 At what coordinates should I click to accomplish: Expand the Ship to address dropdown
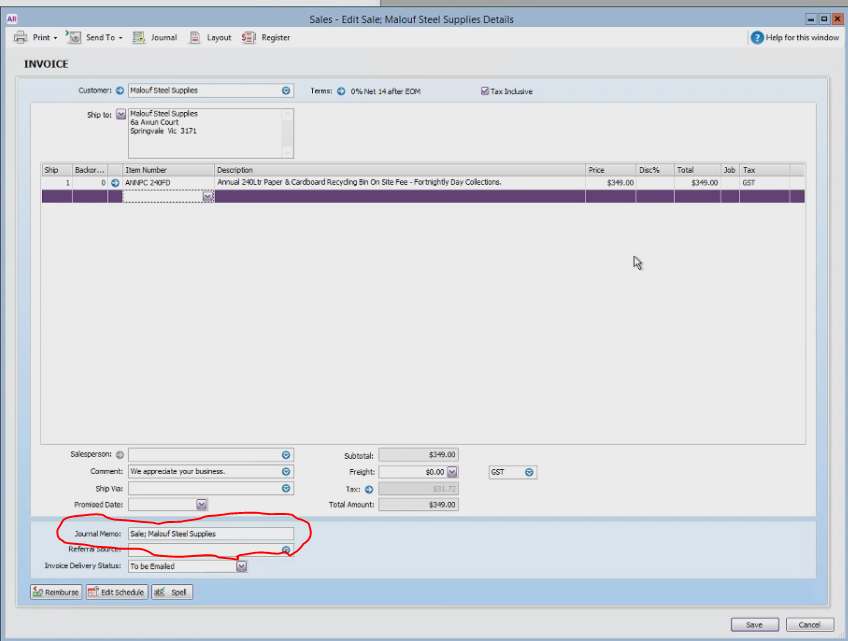(x=121, y=114)
